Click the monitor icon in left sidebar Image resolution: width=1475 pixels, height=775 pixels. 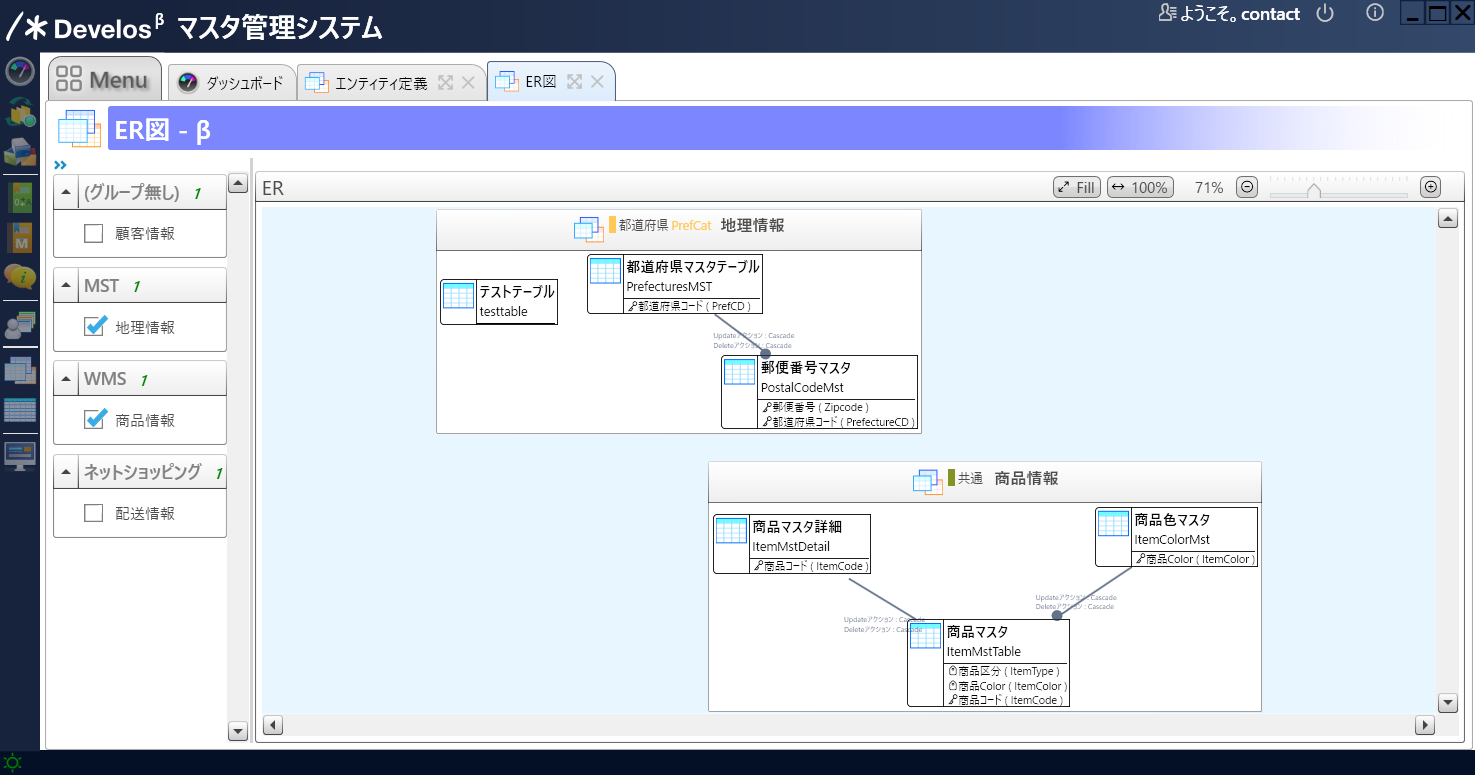[x=20, y=456]
